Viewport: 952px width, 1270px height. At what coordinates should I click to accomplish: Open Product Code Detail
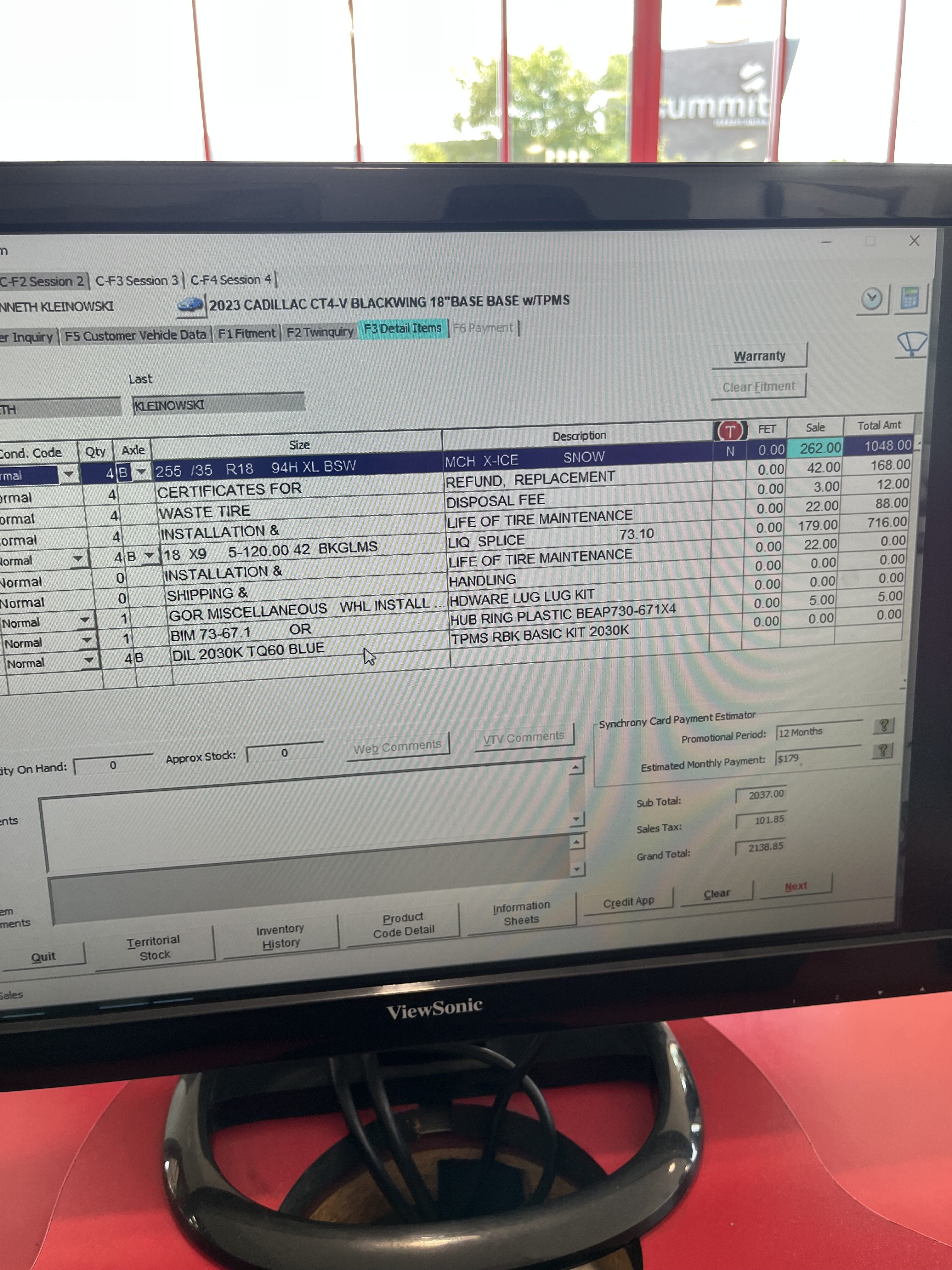point(403,924)
